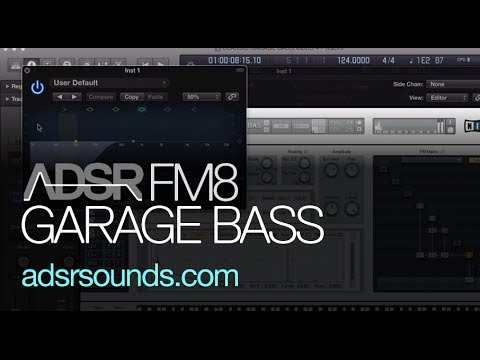
Task: Click the Copy button in plugin header
Action: click(x=132, y=97)
